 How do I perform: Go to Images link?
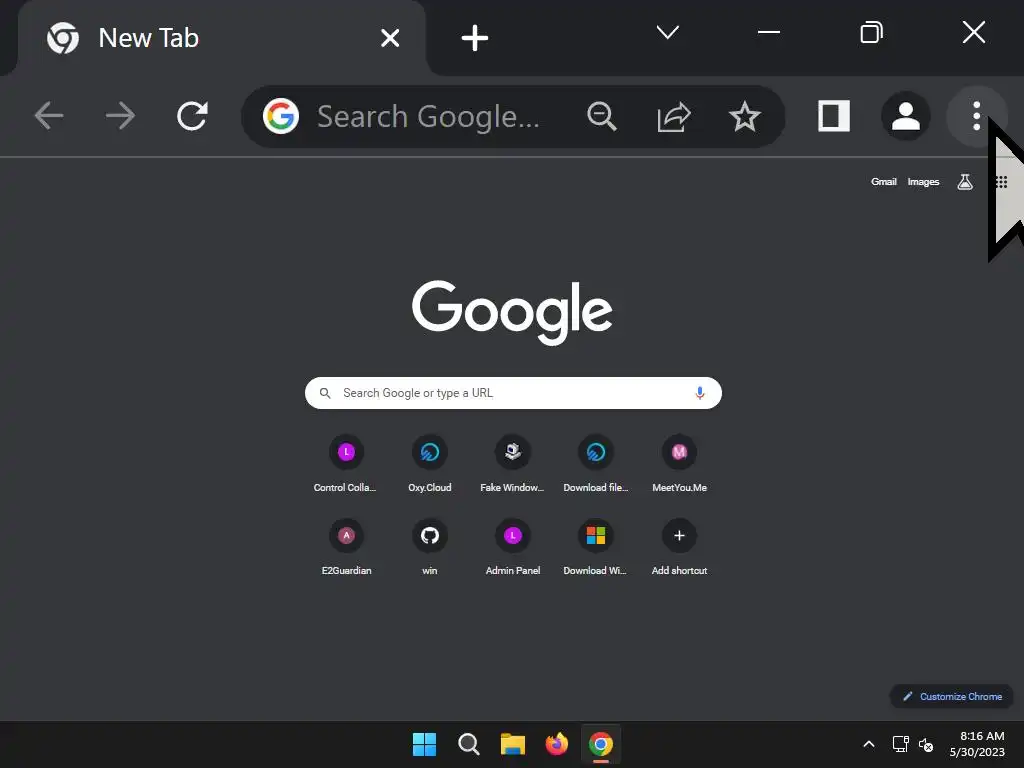(x=923, y=182)
